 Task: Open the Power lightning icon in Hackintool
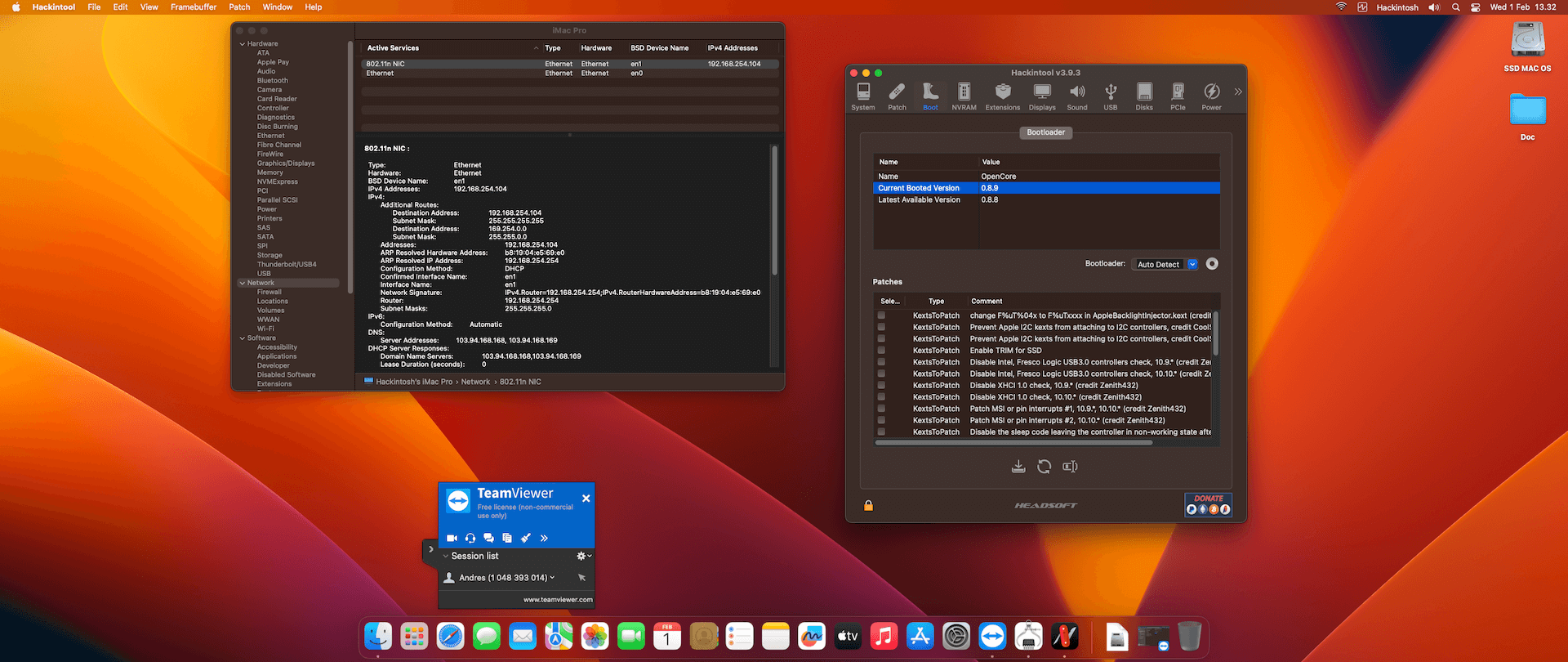(x=1212, y=96)
